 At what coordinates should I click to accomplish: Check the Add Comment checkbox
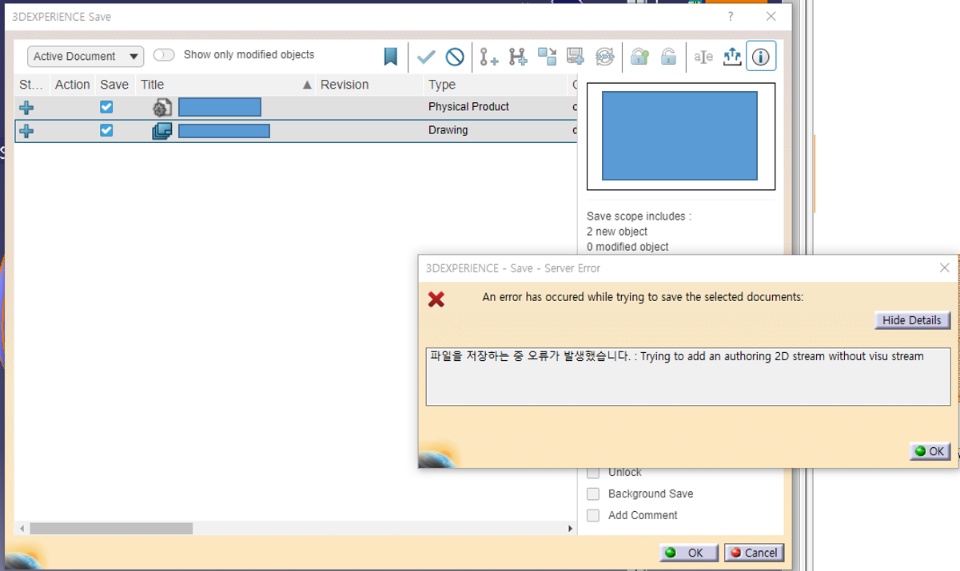[593, 515]
